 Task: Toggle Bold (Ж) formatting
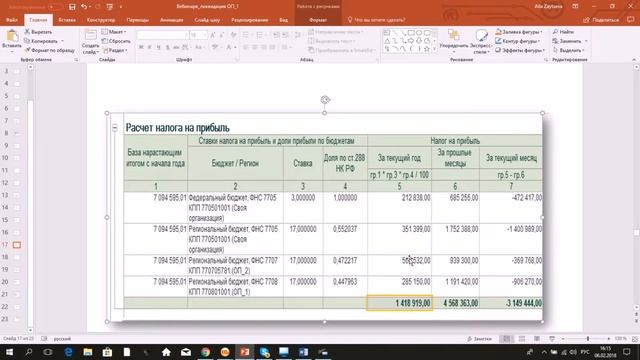(x=141, y=47)
